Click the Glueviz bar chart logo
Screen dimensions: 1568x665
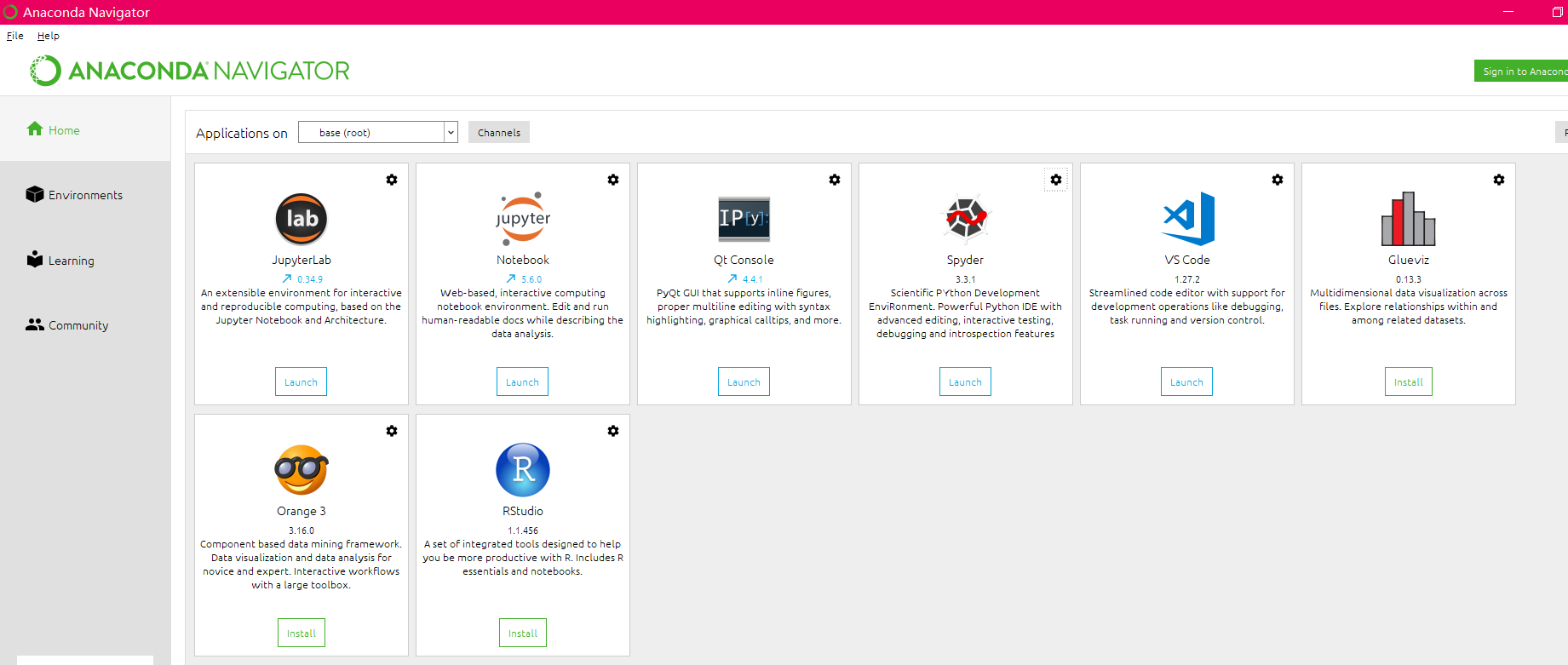[1409, 219]
